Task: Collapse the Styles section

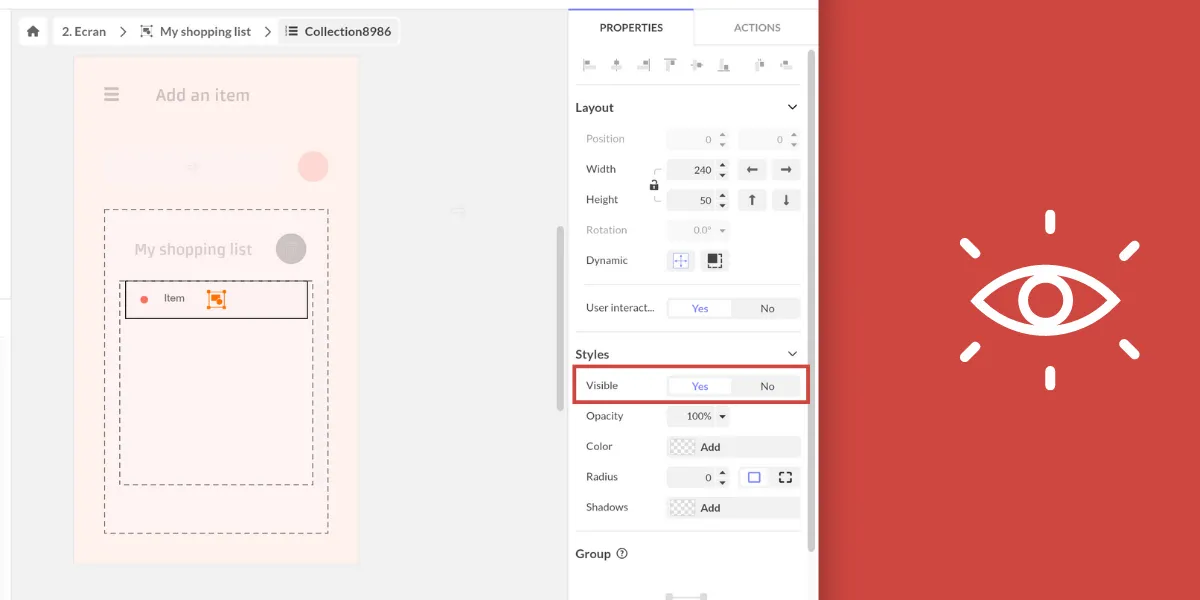Action: [792, 354]
